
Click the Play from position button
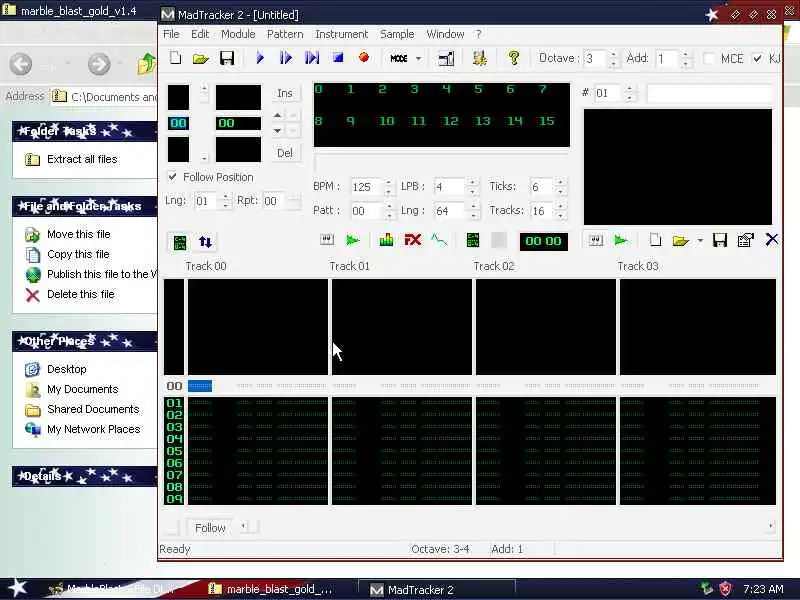312,58
